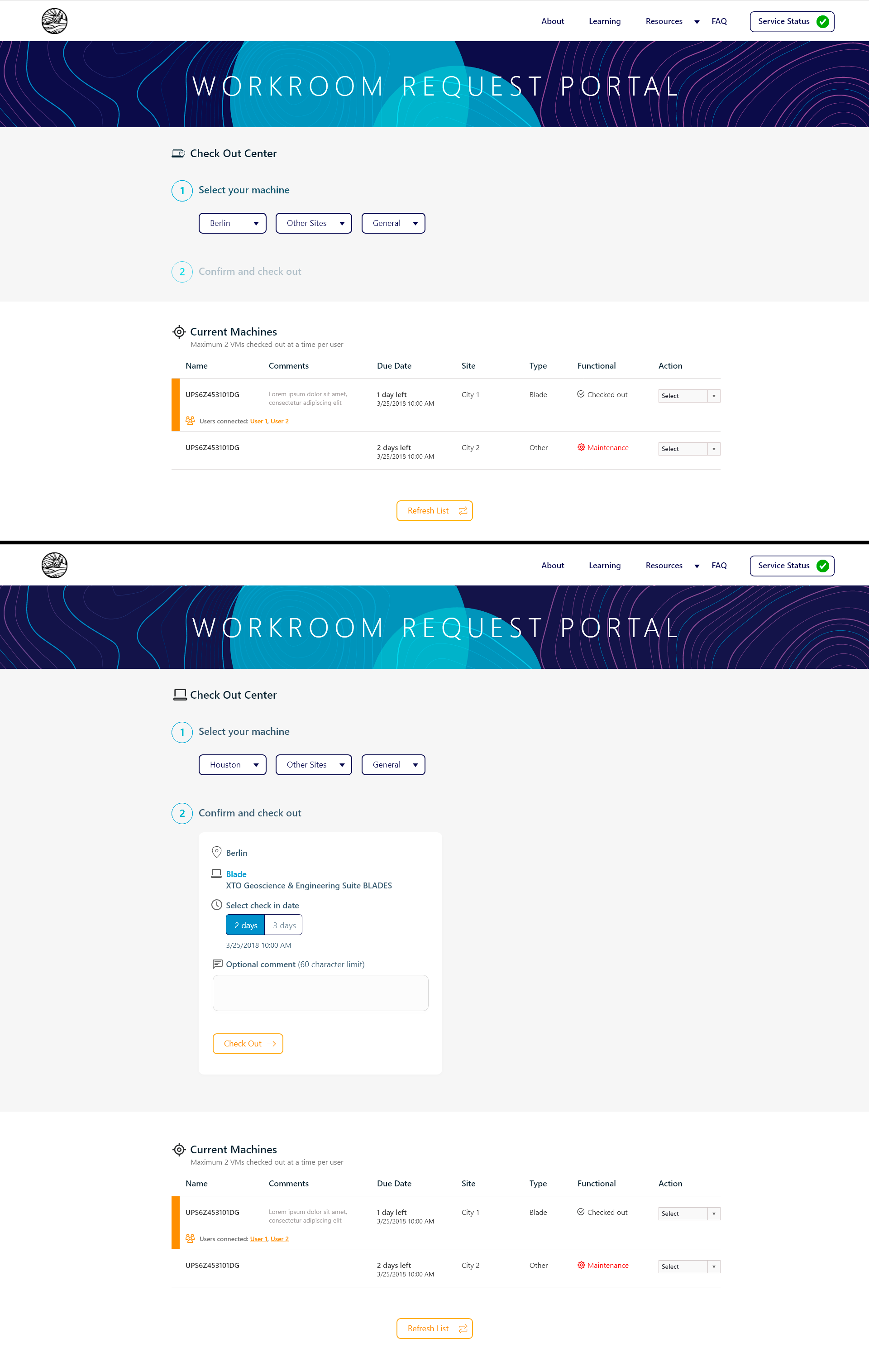The width and height of the screenshot is (869, 1372).
Task: Open the Select dropdown in the Action column
Action: coord(688,395)
